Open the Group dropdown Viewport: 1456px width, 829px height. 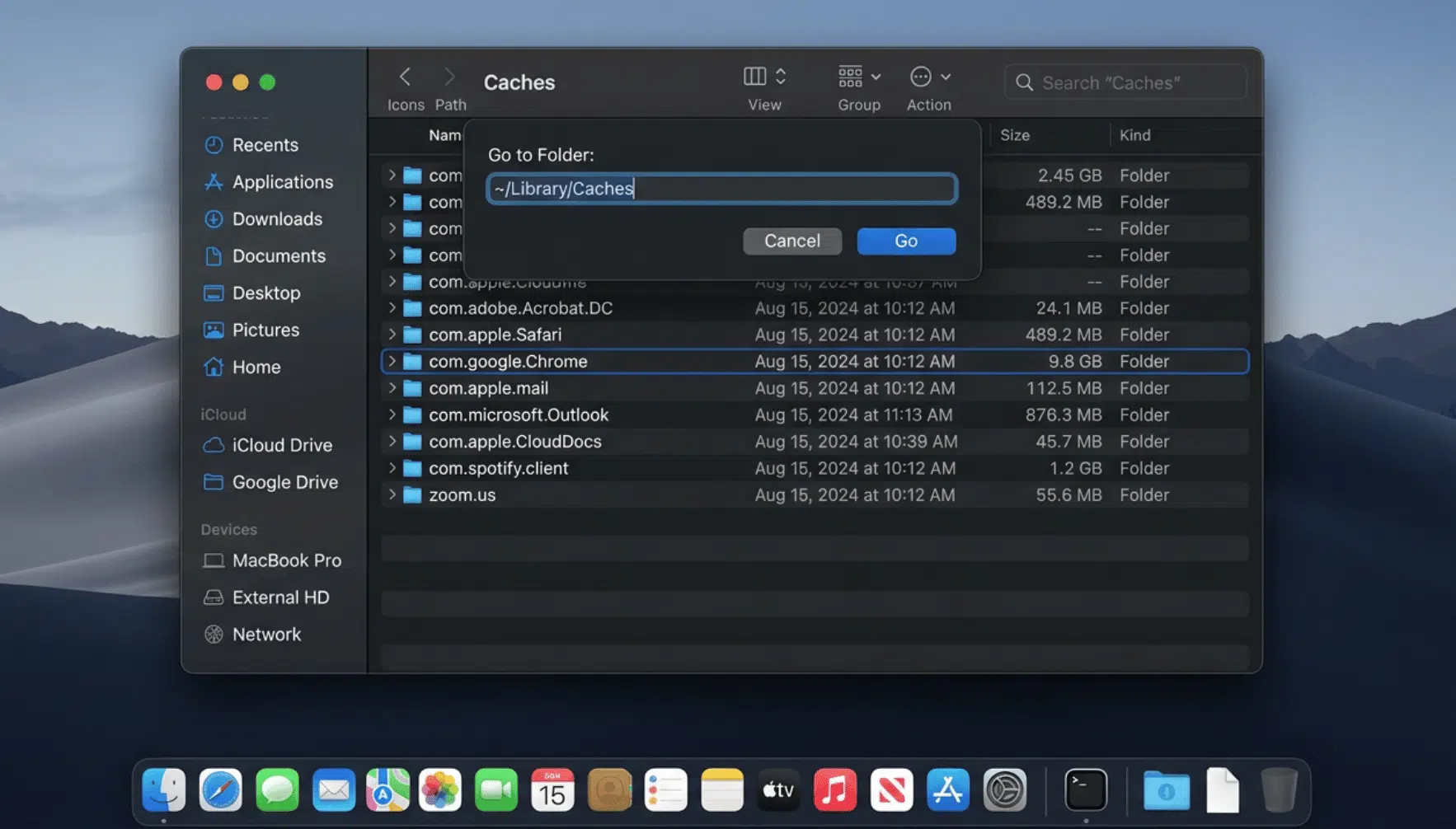pyautogui.click(x=859, y=77)
